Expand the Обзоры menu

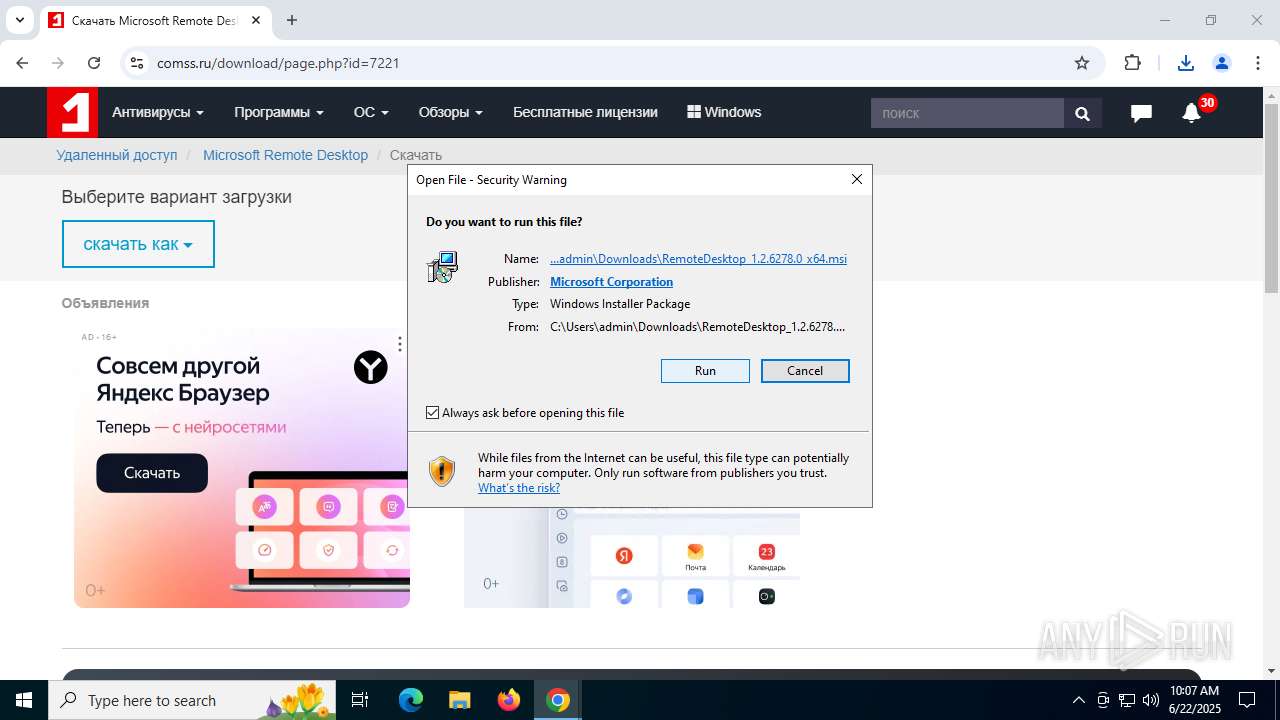coord(451,112)
